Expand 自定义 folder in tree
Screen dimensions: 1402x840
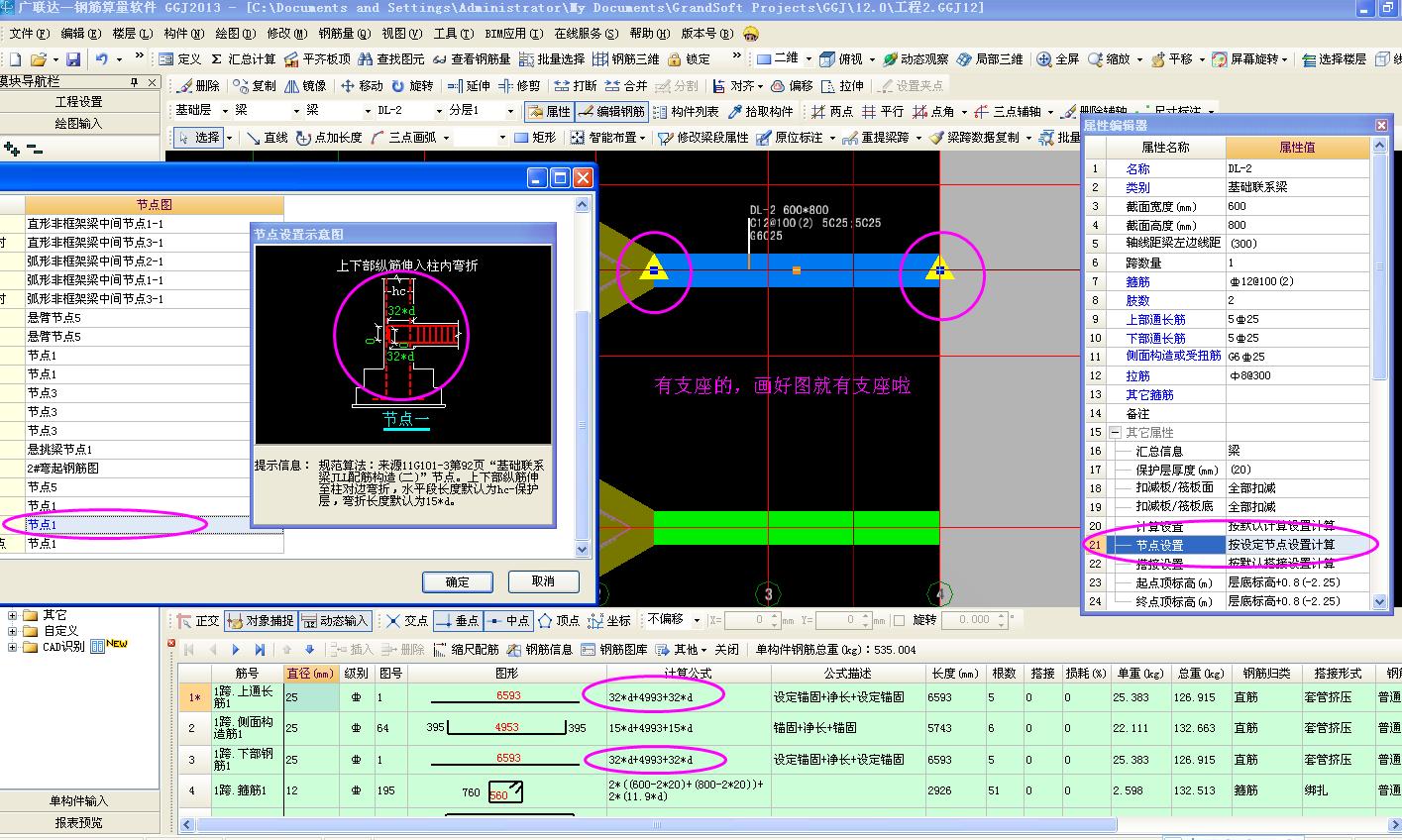click(x=13, y=631)
